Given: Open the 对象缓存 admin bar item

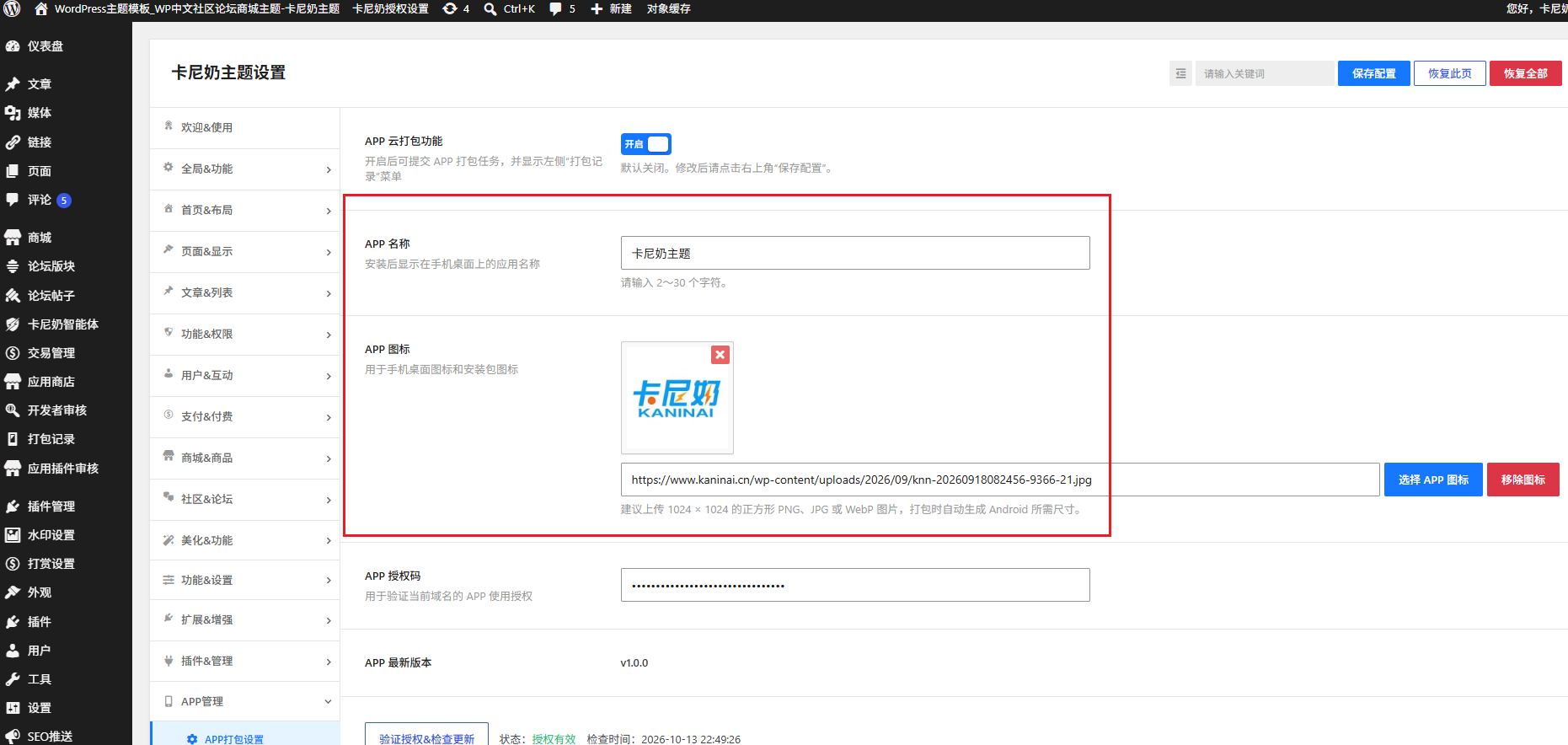Looking at the screenshot, I should 669,8.
